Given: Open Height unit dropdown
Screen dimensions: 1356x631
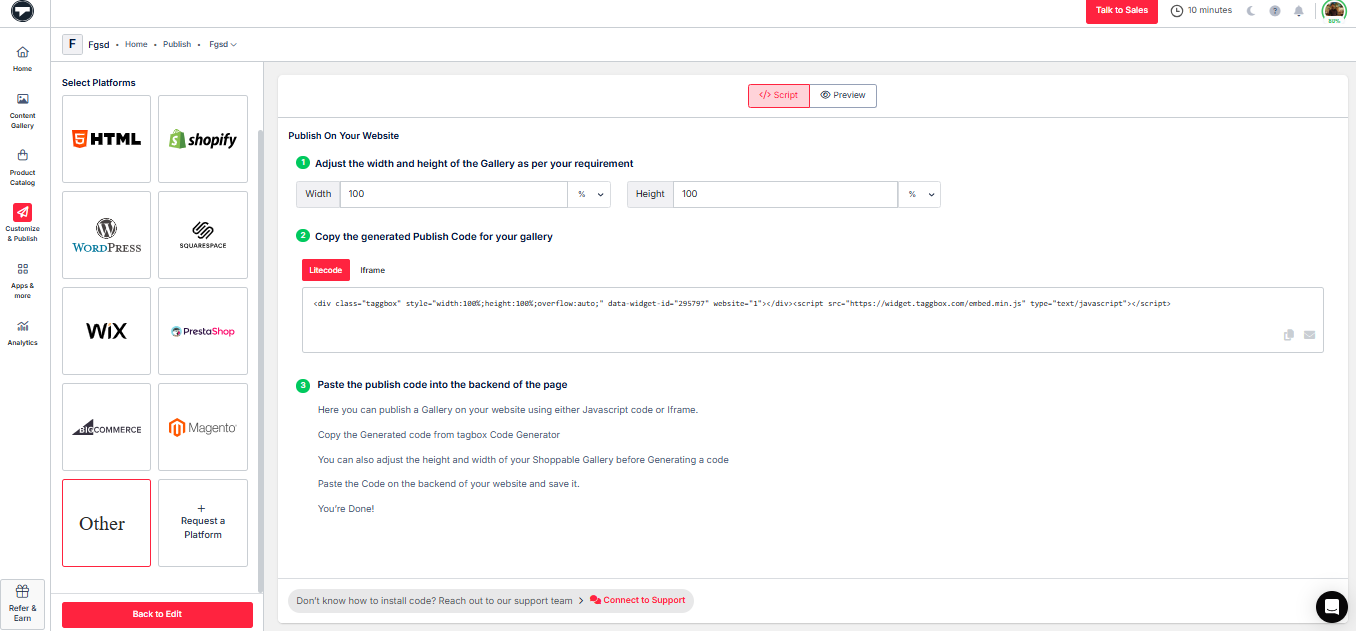Looking at the screenshot, I should tap(919, 194).
